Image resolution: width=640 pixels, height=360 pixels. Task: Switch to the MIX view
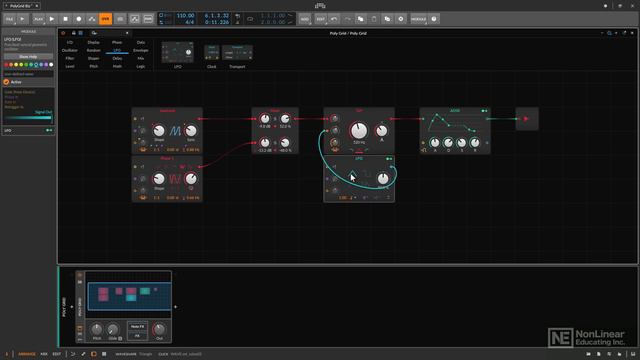[44, 354]
